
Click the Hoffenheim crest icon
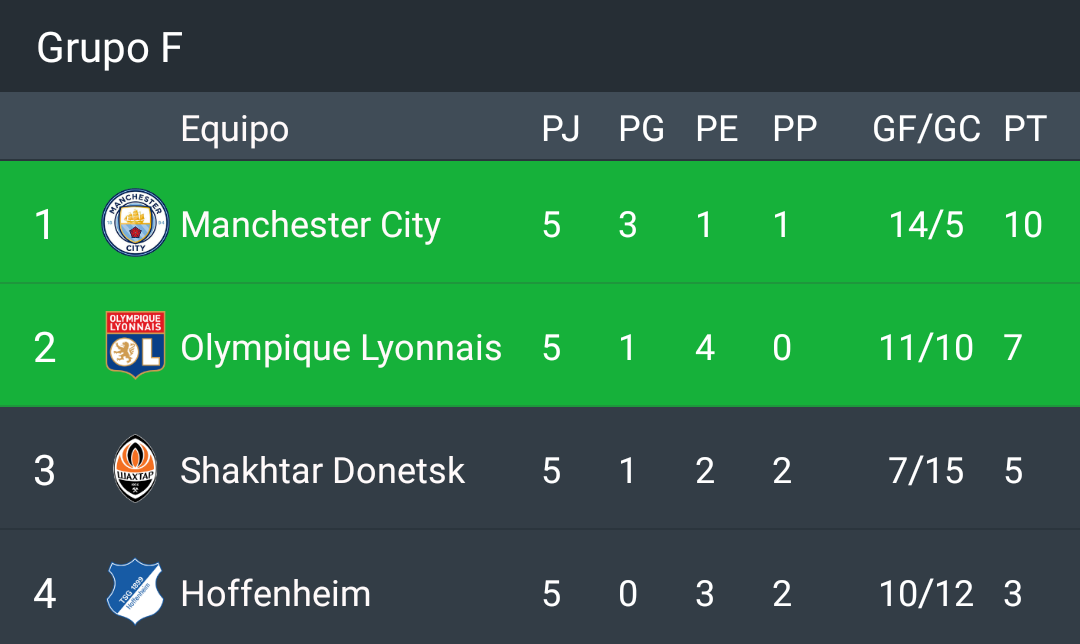135,593
